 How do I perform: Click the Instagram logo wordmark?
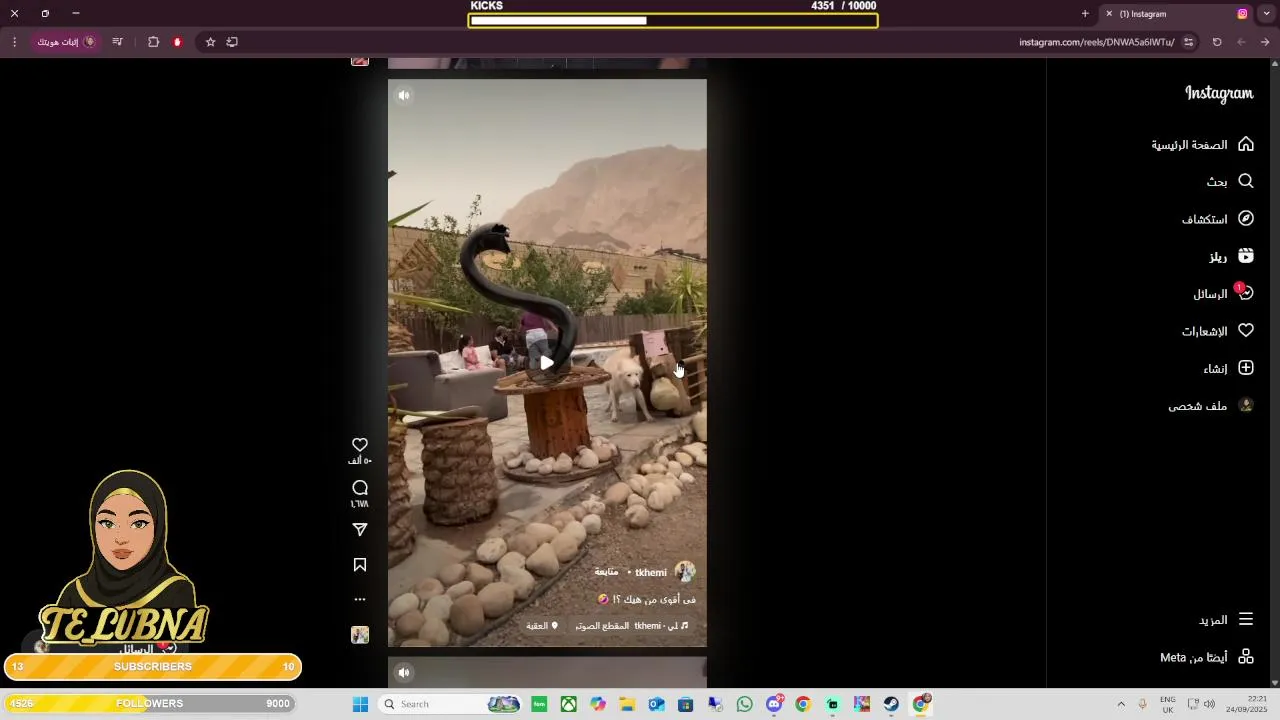point(1219,93)
